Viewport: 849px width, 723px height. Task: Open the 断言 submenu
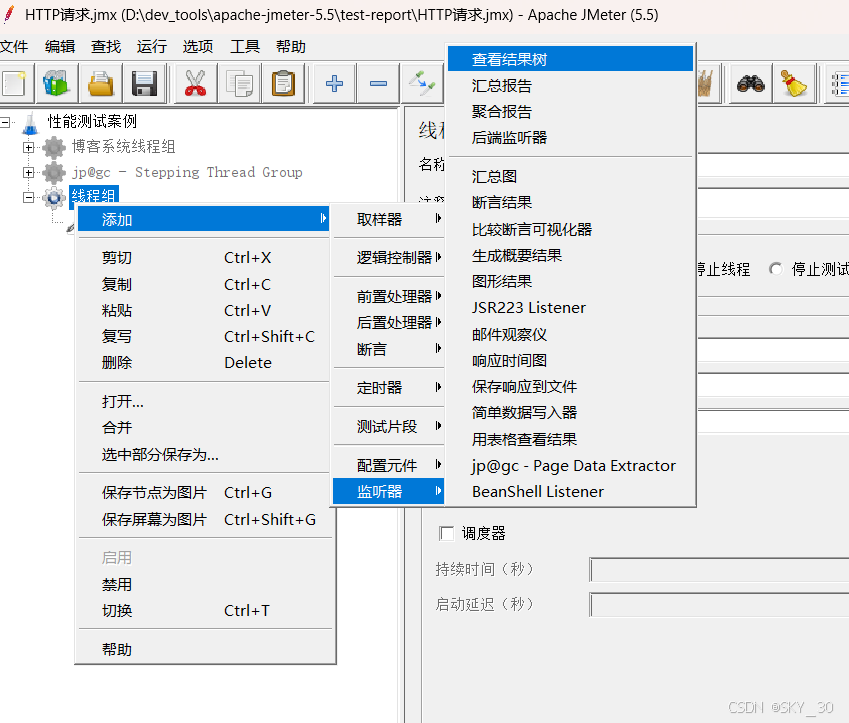(x=389, y=349)
